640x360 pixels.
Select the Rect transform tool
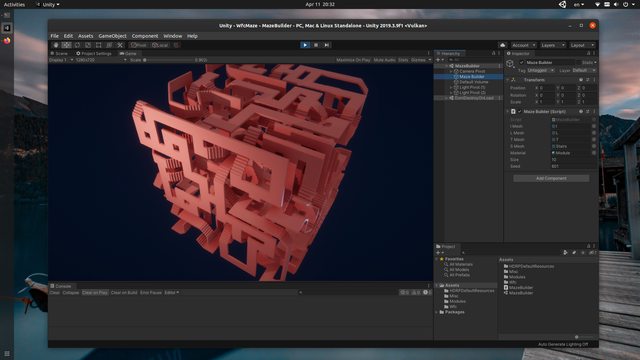click(98, 45)
